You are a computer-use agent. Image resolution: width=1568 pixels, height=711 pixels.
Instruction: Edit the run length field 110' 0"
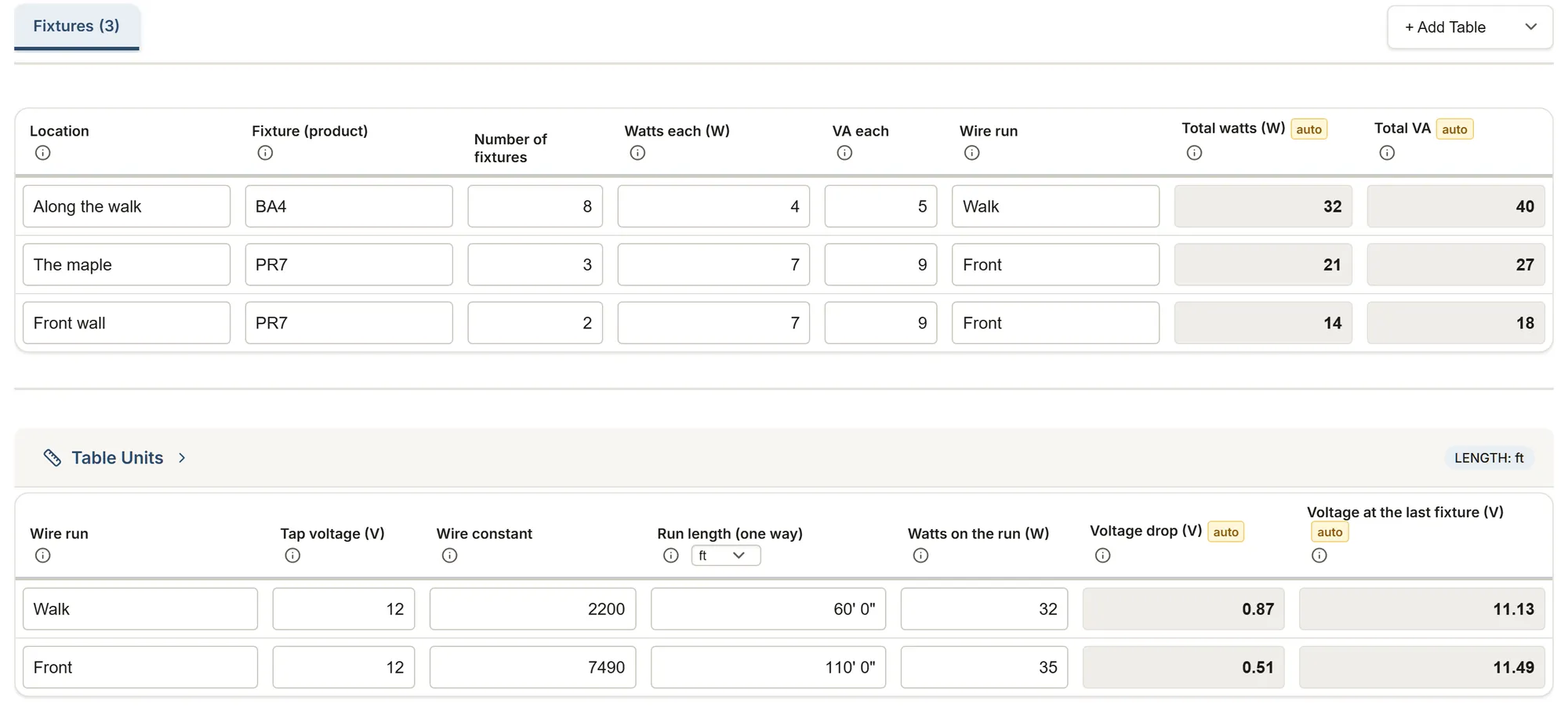click(768, 667)
